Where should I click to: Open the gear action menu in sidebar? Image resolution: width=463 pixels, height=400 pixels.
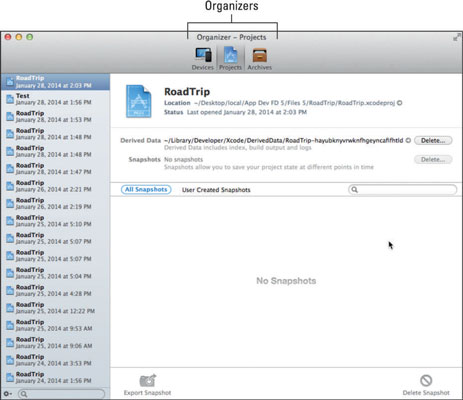[x=8, y=394]
